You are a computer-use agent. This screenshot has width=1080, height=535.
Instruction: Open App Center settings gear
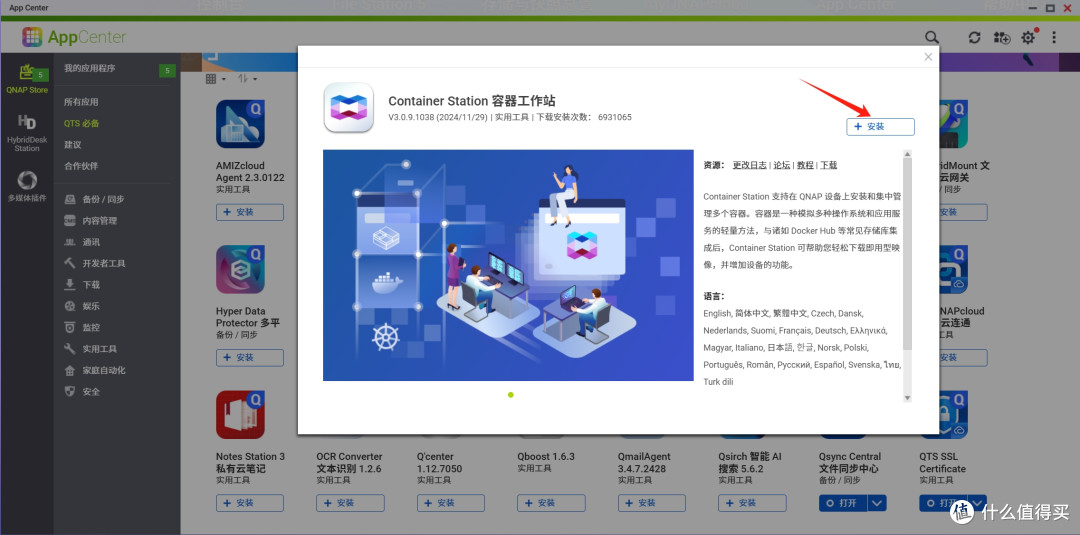tap(1028, 37)
